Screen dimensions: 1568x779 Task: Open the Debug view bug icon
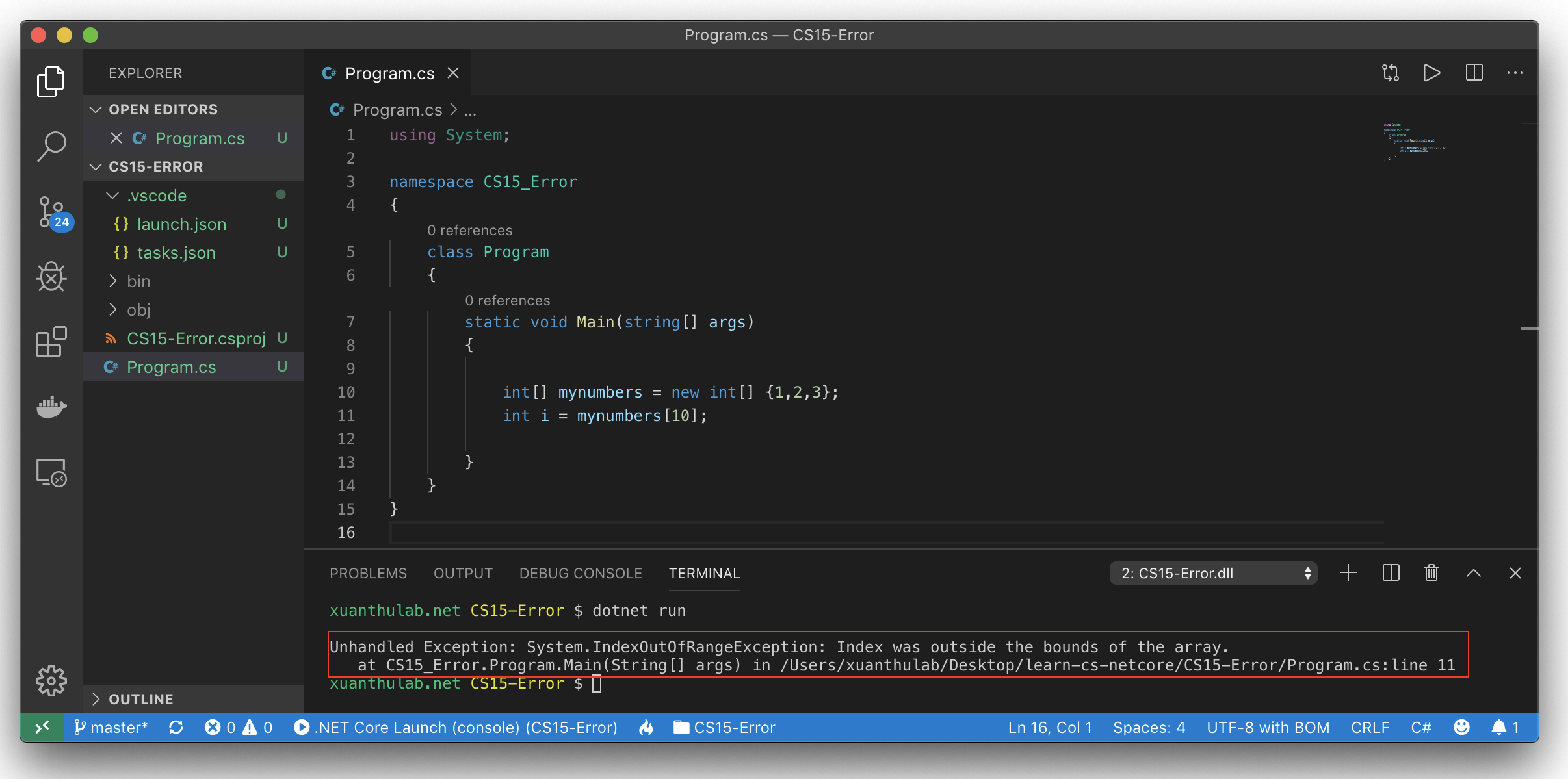51,277
